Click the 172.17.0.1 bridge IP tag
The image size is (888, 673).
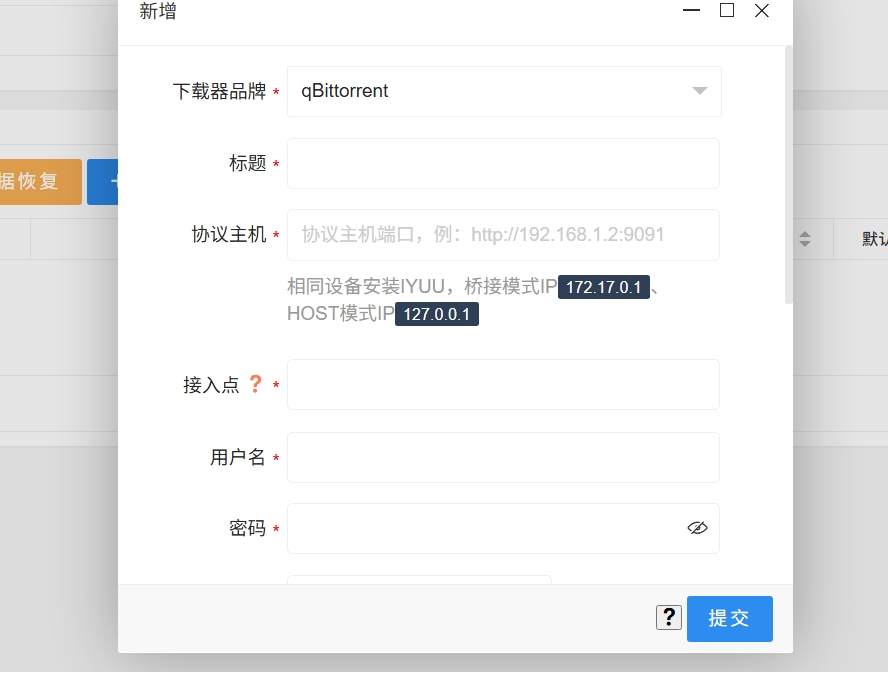[x=604, y=287]
